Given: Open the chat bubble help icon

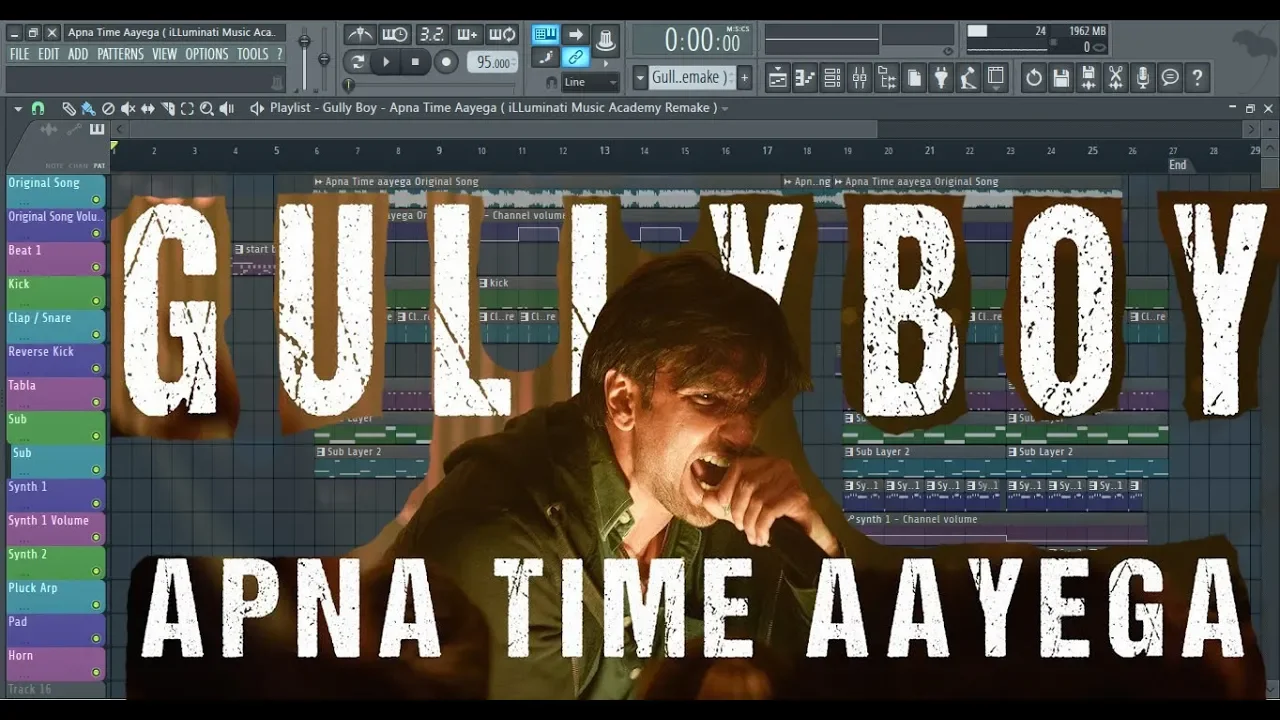Looking at the screenshot, I should pos(1169,78).
